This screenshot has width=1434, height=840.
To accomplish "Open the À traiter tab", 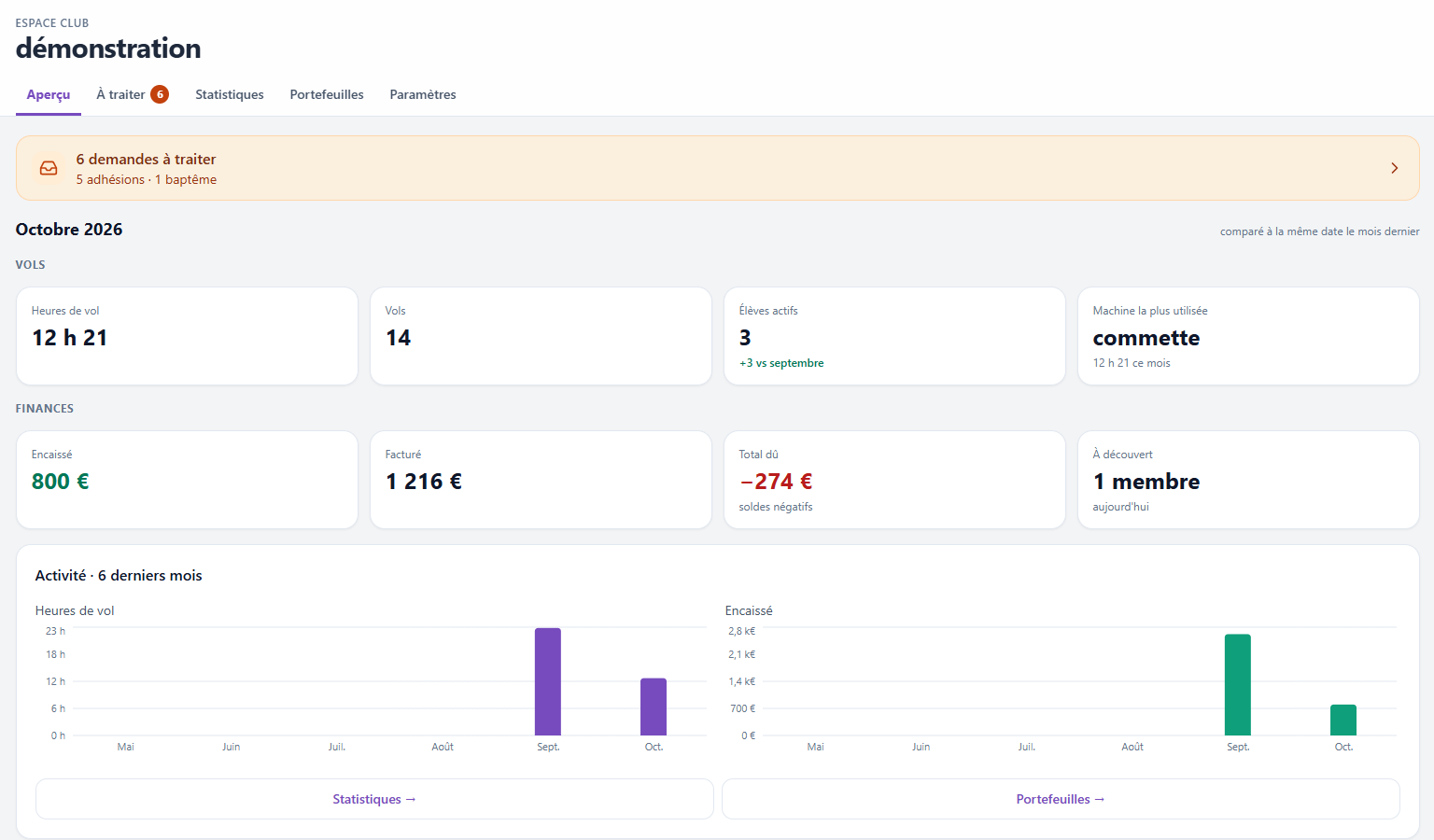I will pyautogui.click(x=133, y=94).
